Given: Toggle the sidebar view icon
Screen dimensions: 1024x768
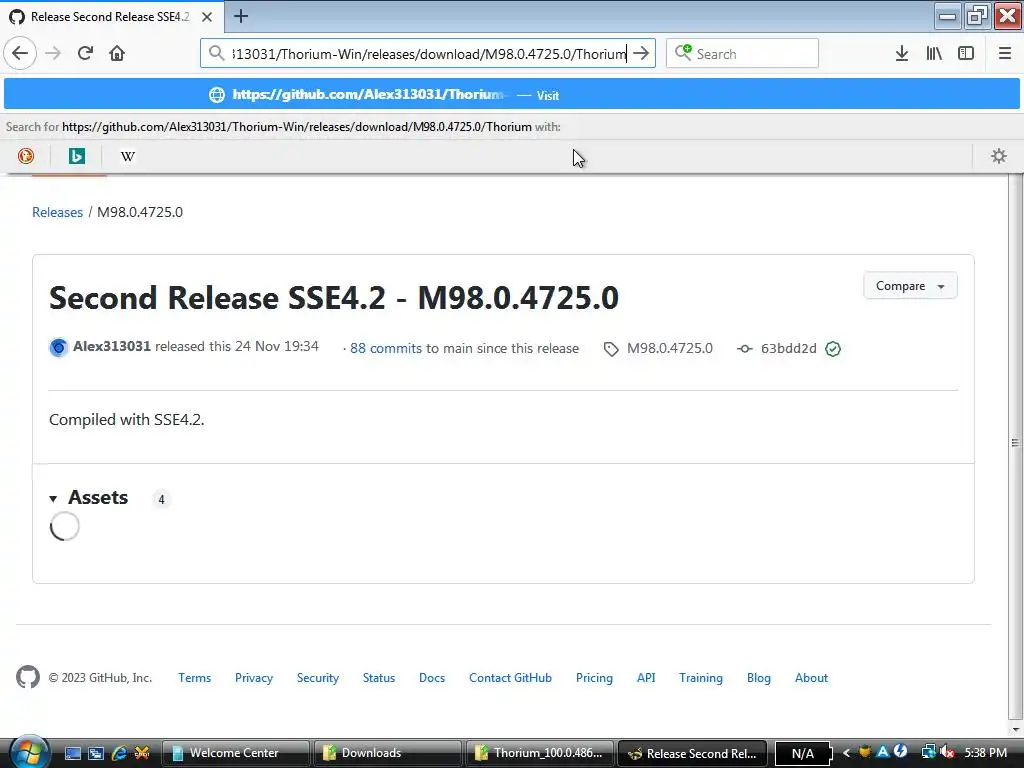Looking at the screenshot, I should (966, 53).
